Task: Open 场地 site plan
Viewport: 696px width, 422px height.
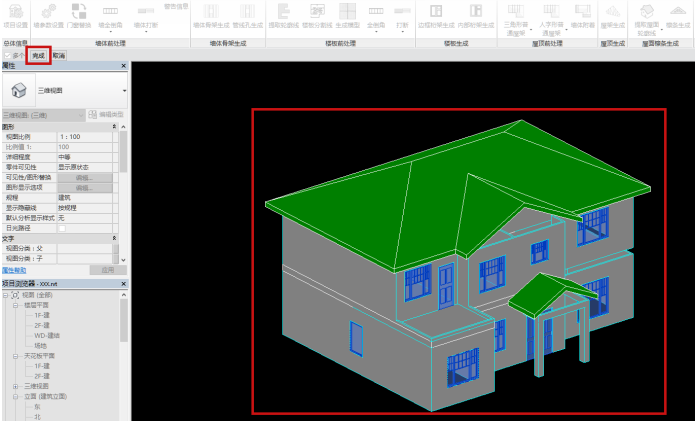Action: 40,346
